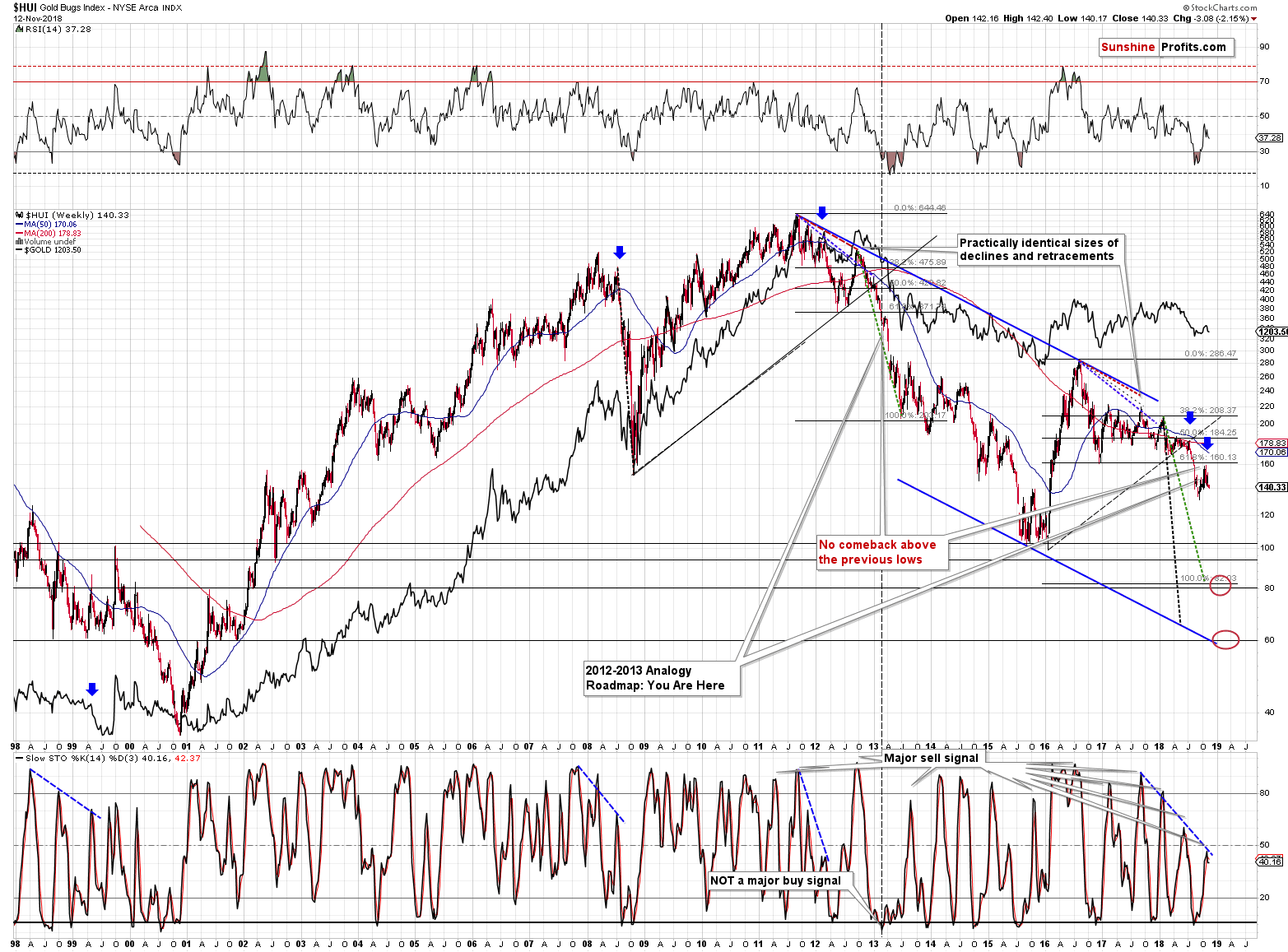The height and width of the screenshot is (952, 1288).
Task: Click the gold price tag on right axis
Action: 1272,332
